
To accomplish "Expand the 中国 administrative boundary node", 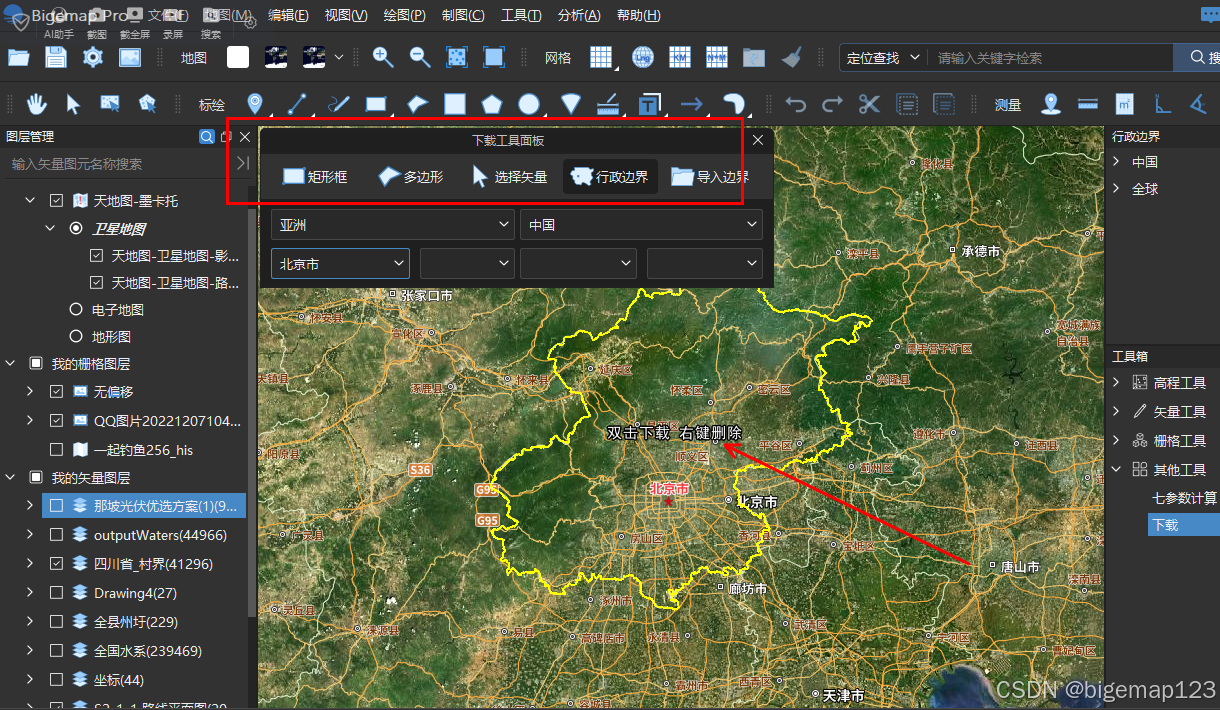I will click(x=1116, y=162).
